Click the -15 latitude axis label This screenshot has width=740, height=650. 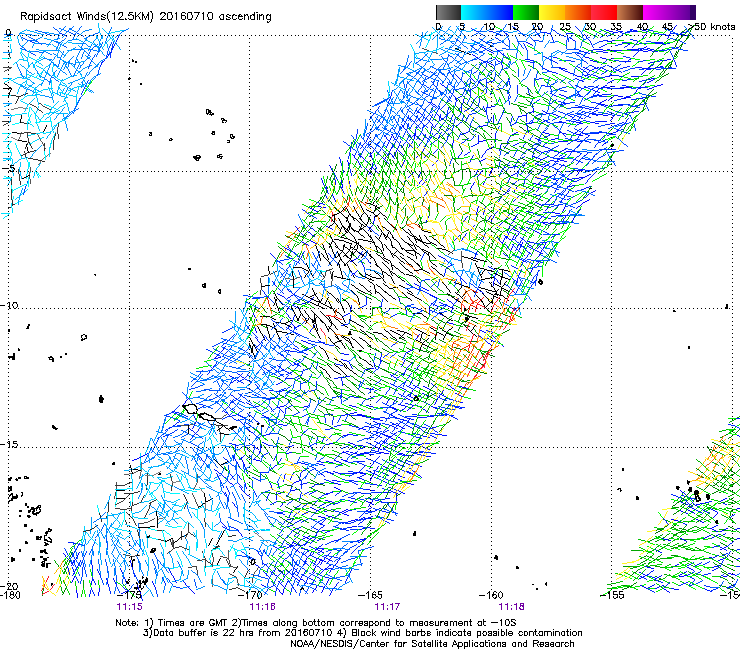coord(9,445)
